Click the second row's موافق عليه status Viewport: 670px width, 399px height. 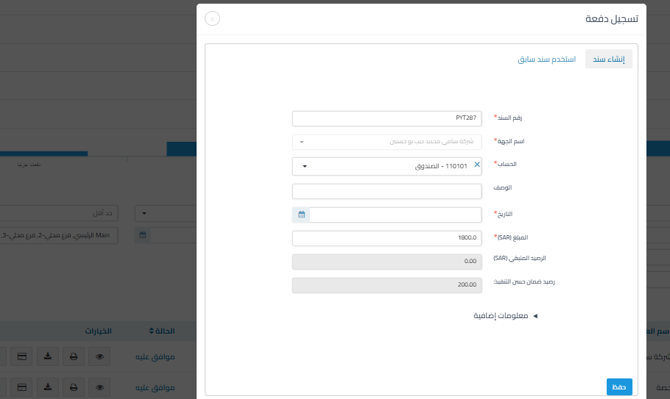155,387
